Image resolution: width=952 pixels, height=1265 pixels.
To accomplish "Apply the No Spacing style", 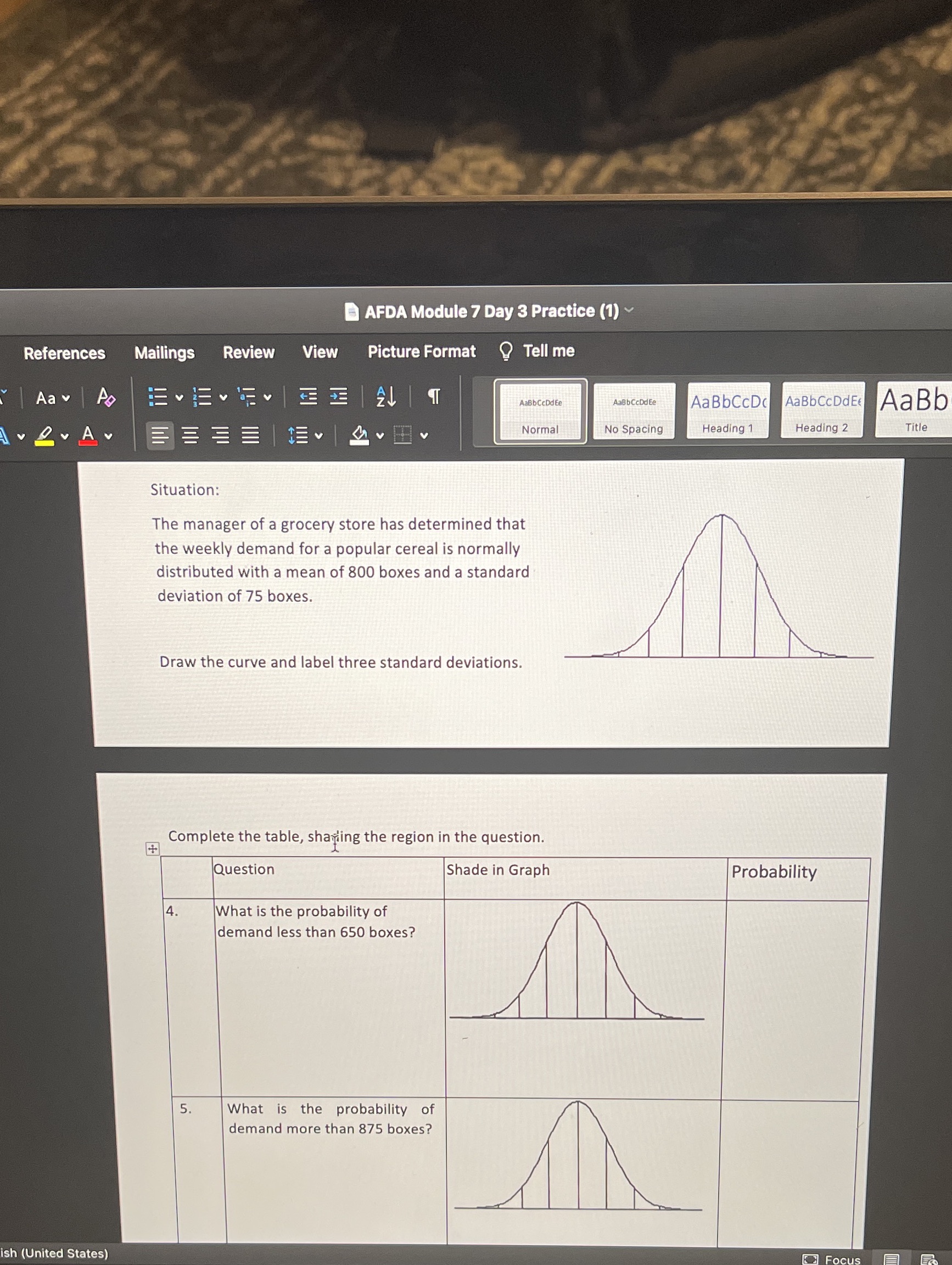I will point(634,411).
